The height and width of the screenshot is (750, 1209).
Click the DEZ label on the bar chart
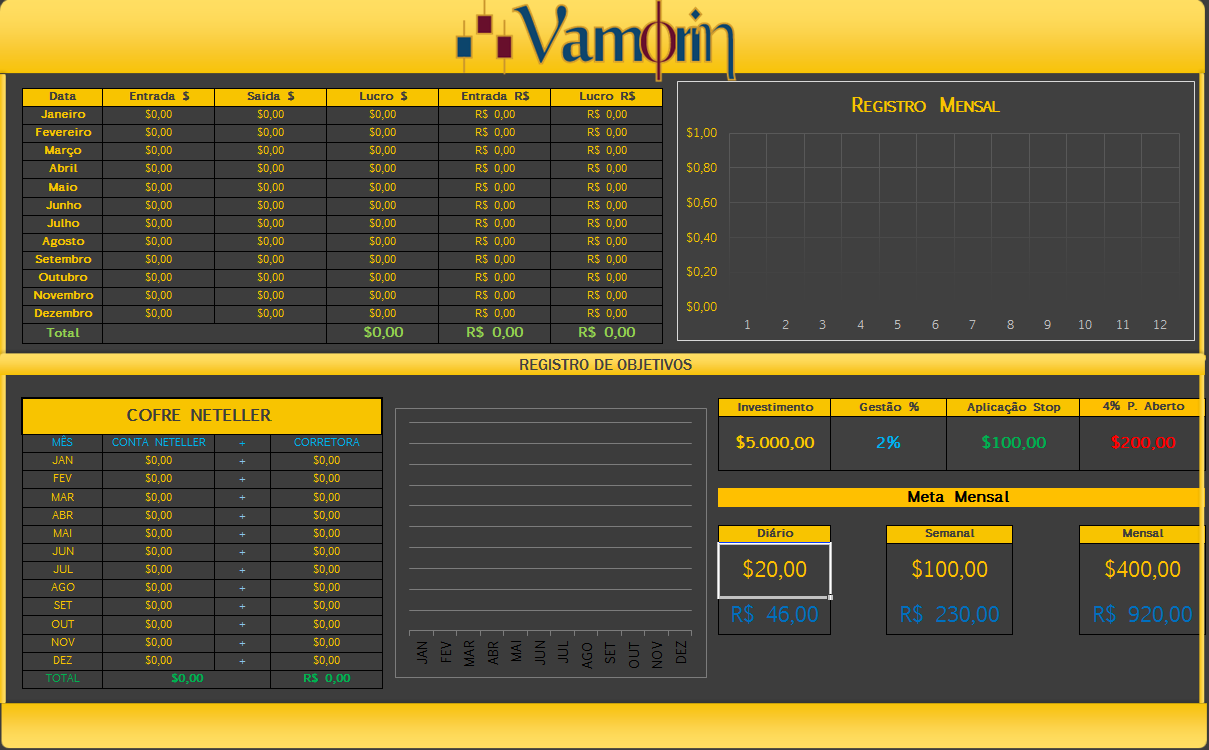pos(681,652)
